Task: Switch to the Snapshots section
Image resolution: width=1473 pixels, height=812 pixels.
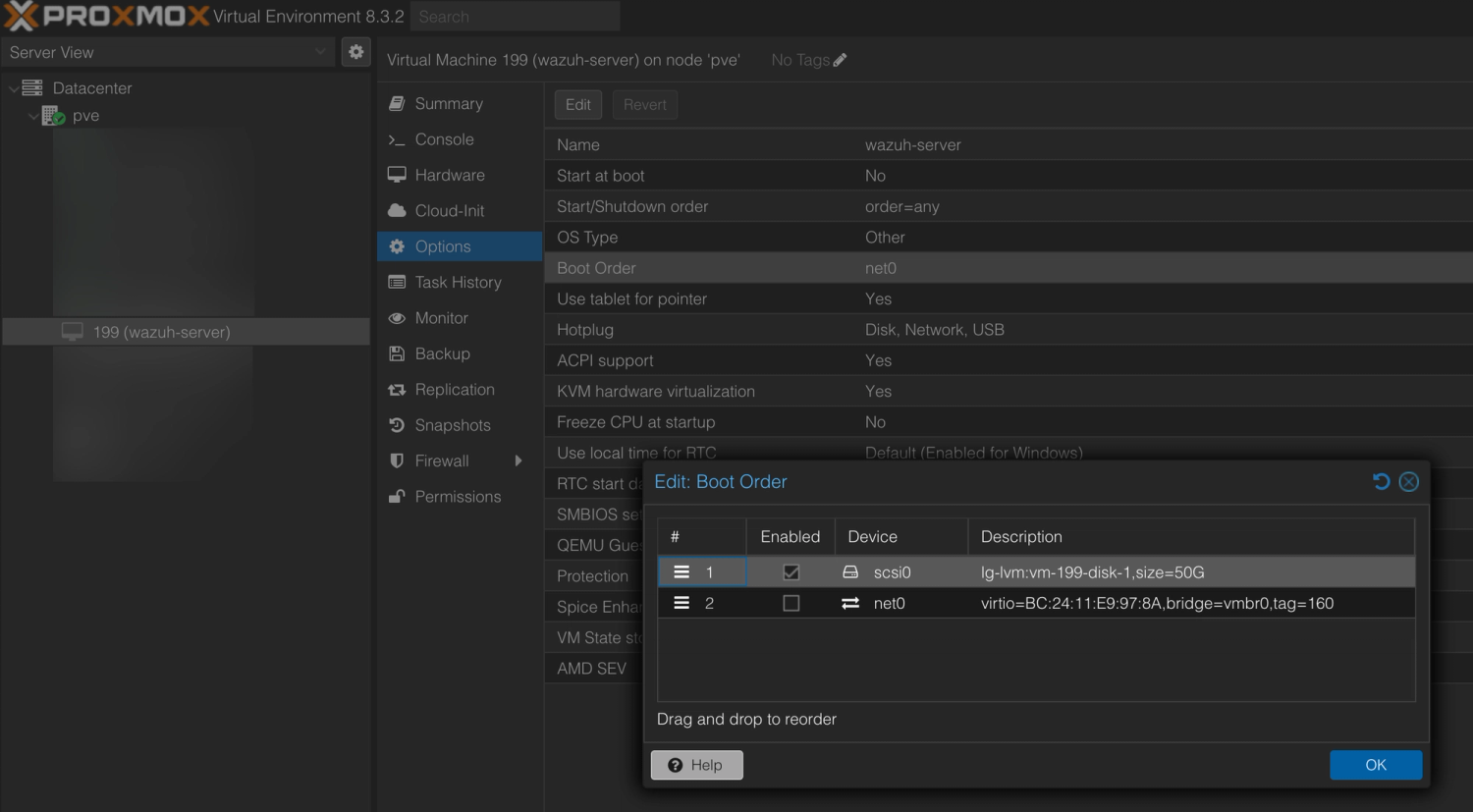Action: click(452, 425)
